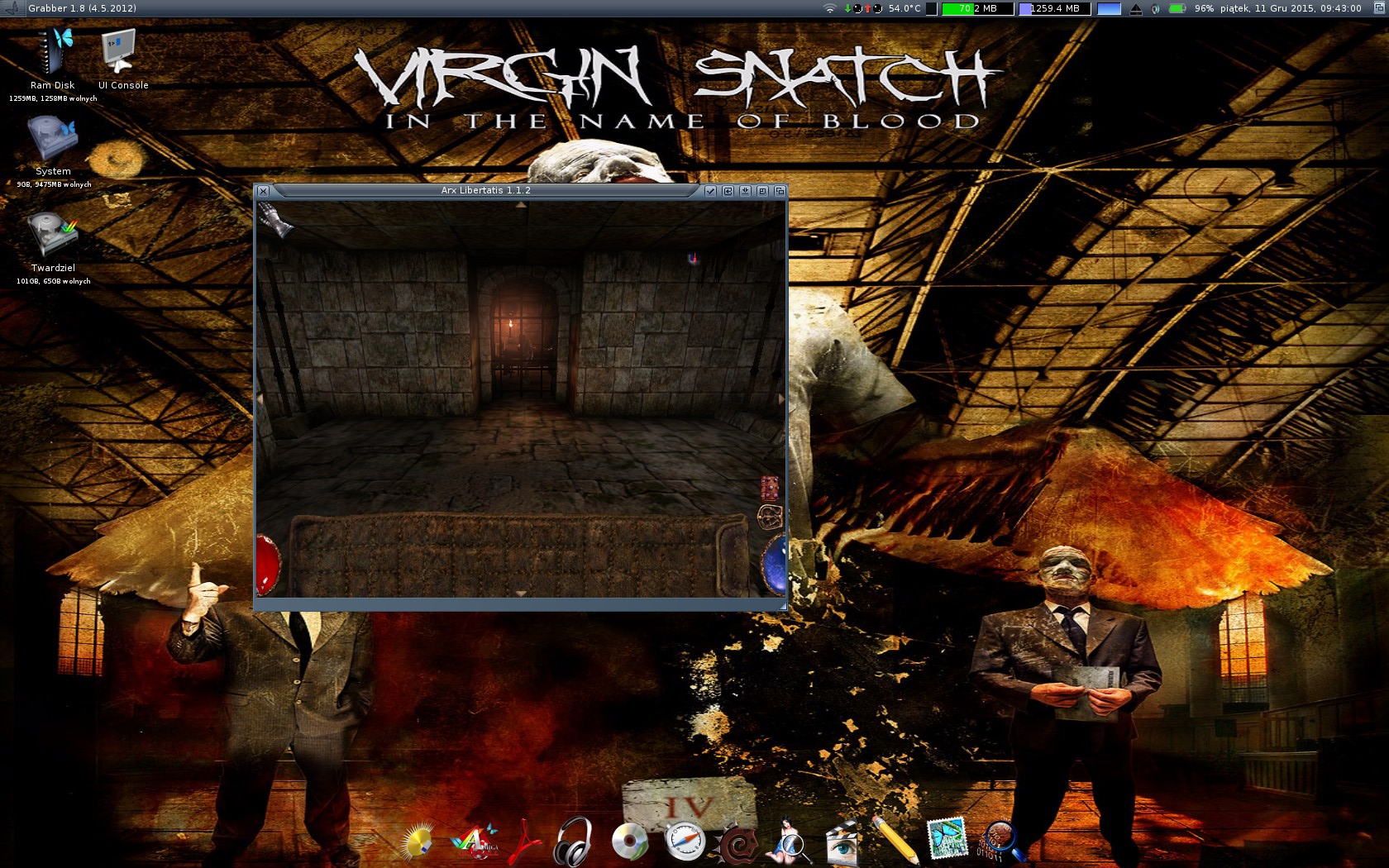Screen dimensions: 1389x868
Task: Click the armored gauntlet icon in Arx Libertatis
Action: tap(276, 221)
